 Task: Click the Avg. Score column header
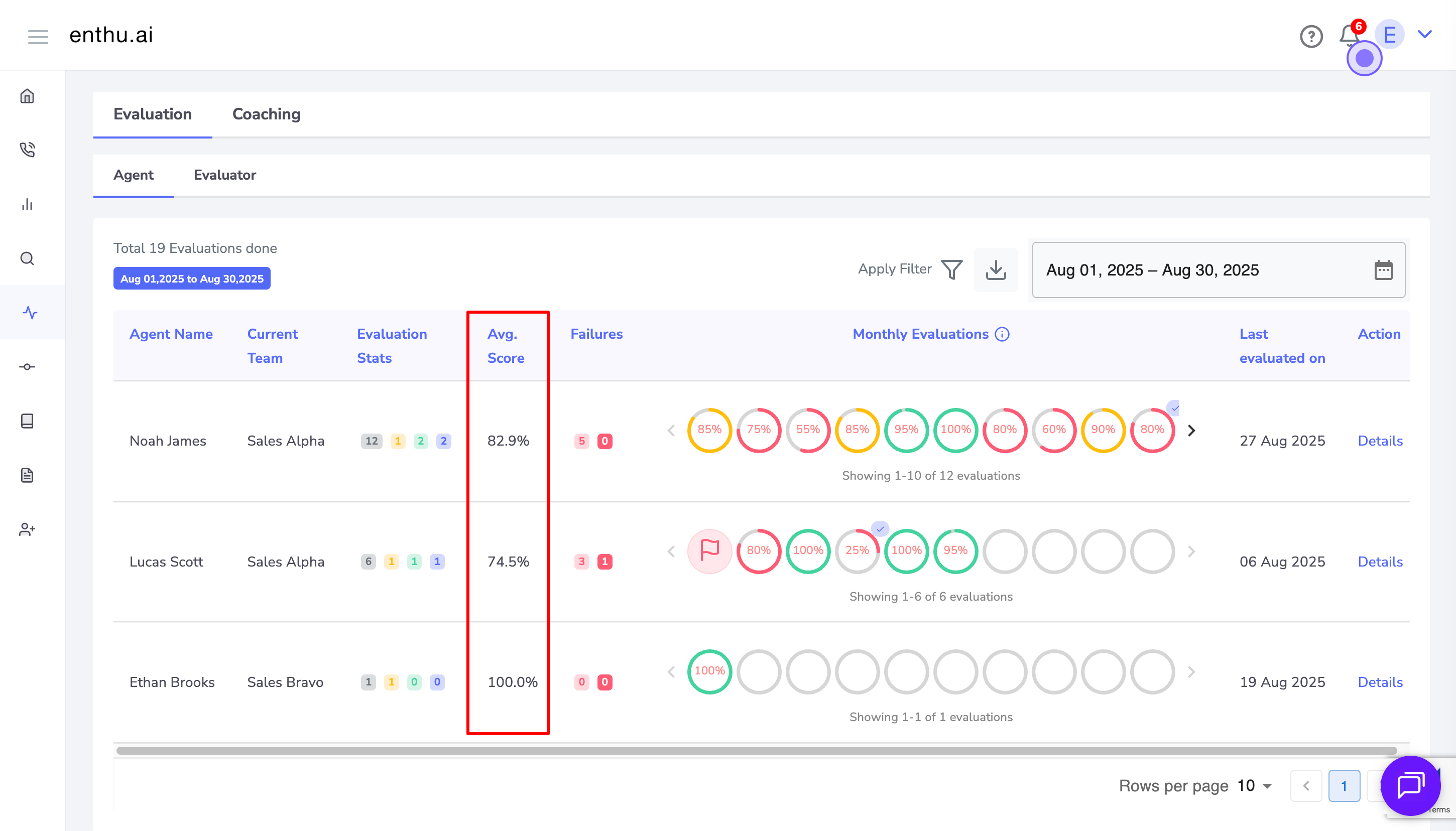(505, 346)
